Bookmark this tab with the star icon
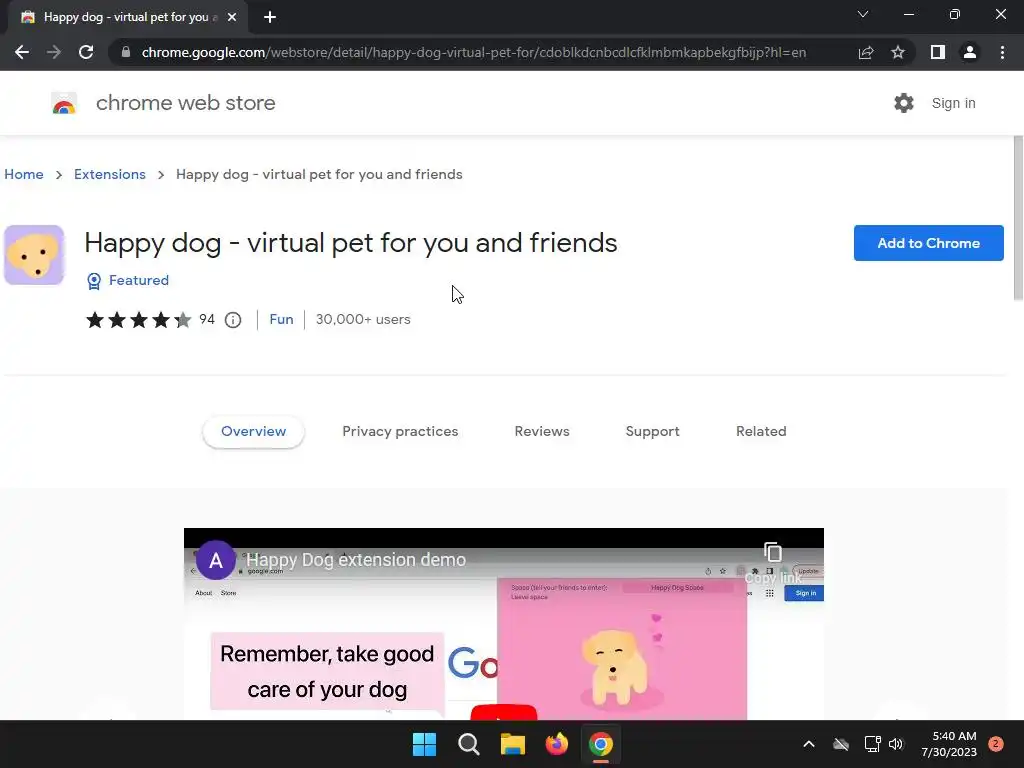Screen dimensions: 1024x768 (898, 52)
